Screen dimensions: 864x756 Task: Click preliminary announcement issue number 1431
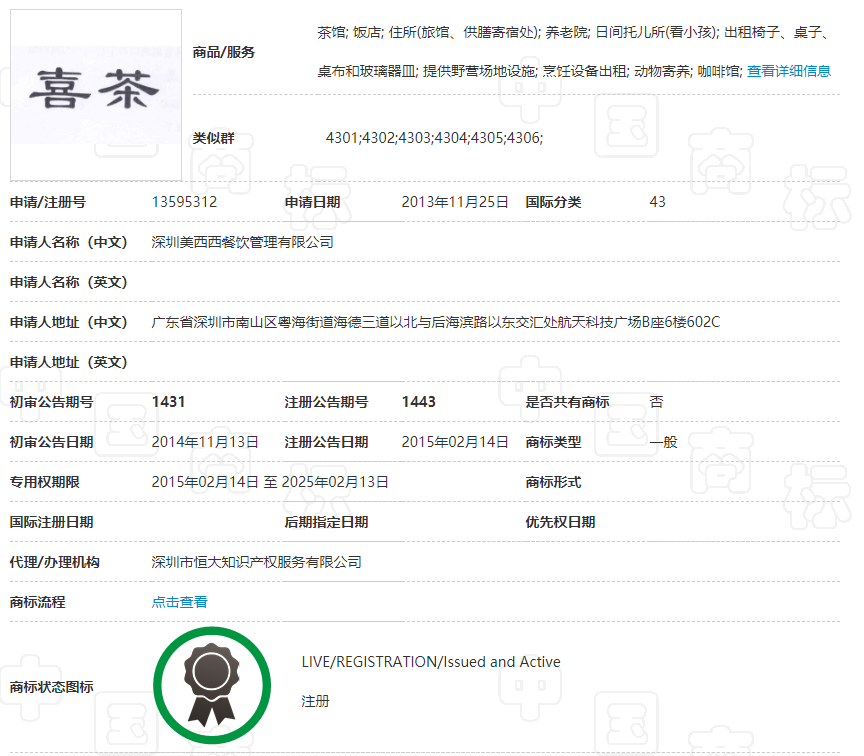coord(168,402)
